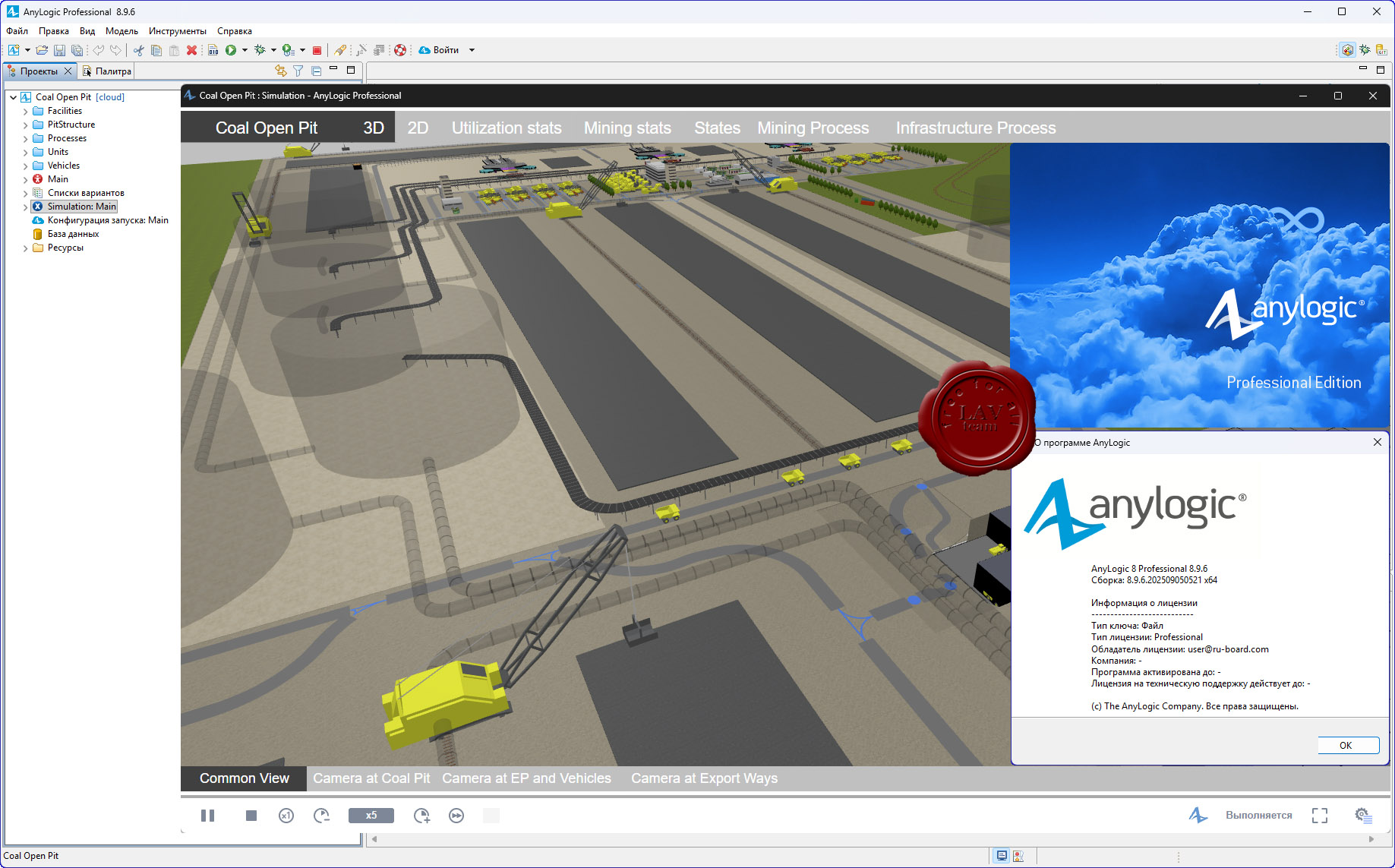
Task: Toggle link with editor arrows icon
Action: click(x=281, y=71)
